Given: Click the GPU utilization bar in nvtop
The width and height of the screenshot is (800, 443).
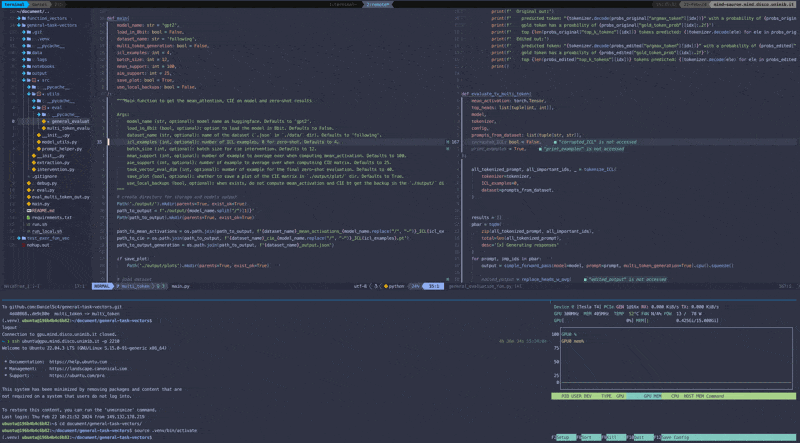Looking at the screenshot, I should tap(594, 320).
